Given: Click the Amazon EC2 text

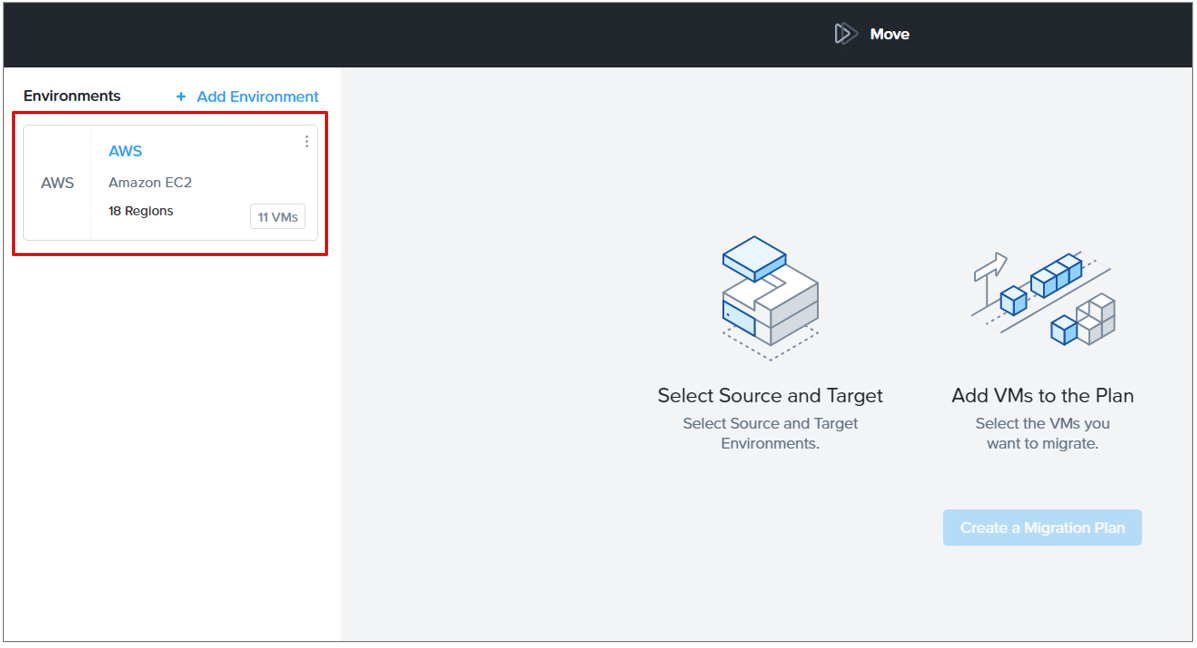Looking at the screenshot, I should click(150, 182).
